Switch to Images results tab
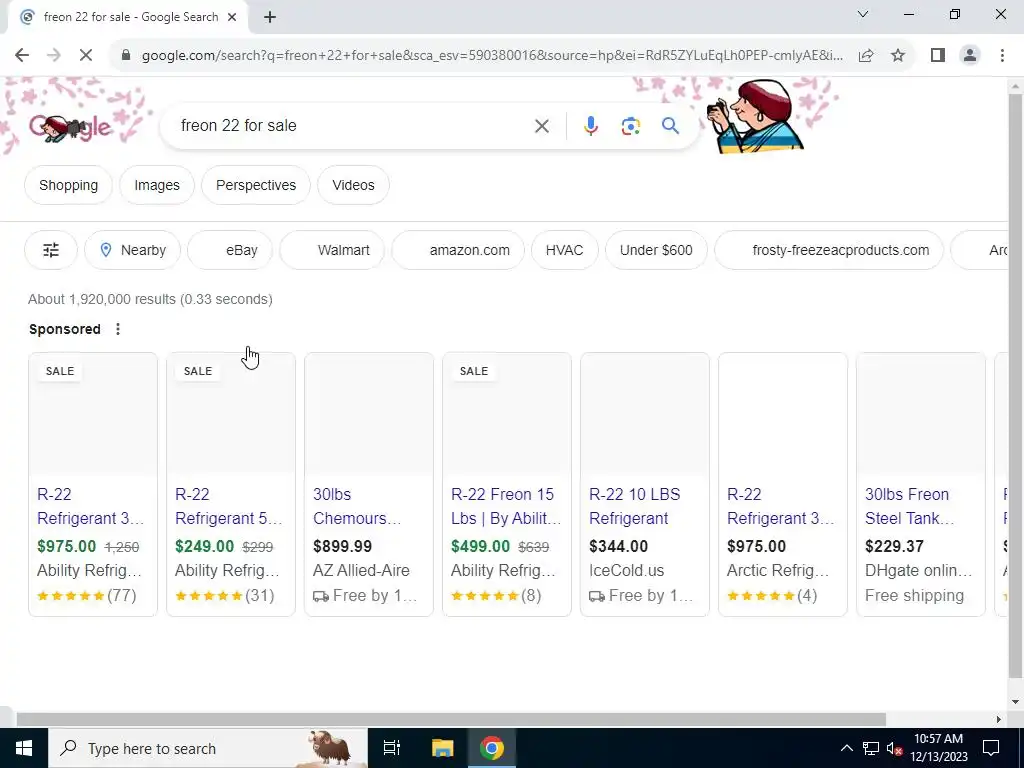 (157, 185)
